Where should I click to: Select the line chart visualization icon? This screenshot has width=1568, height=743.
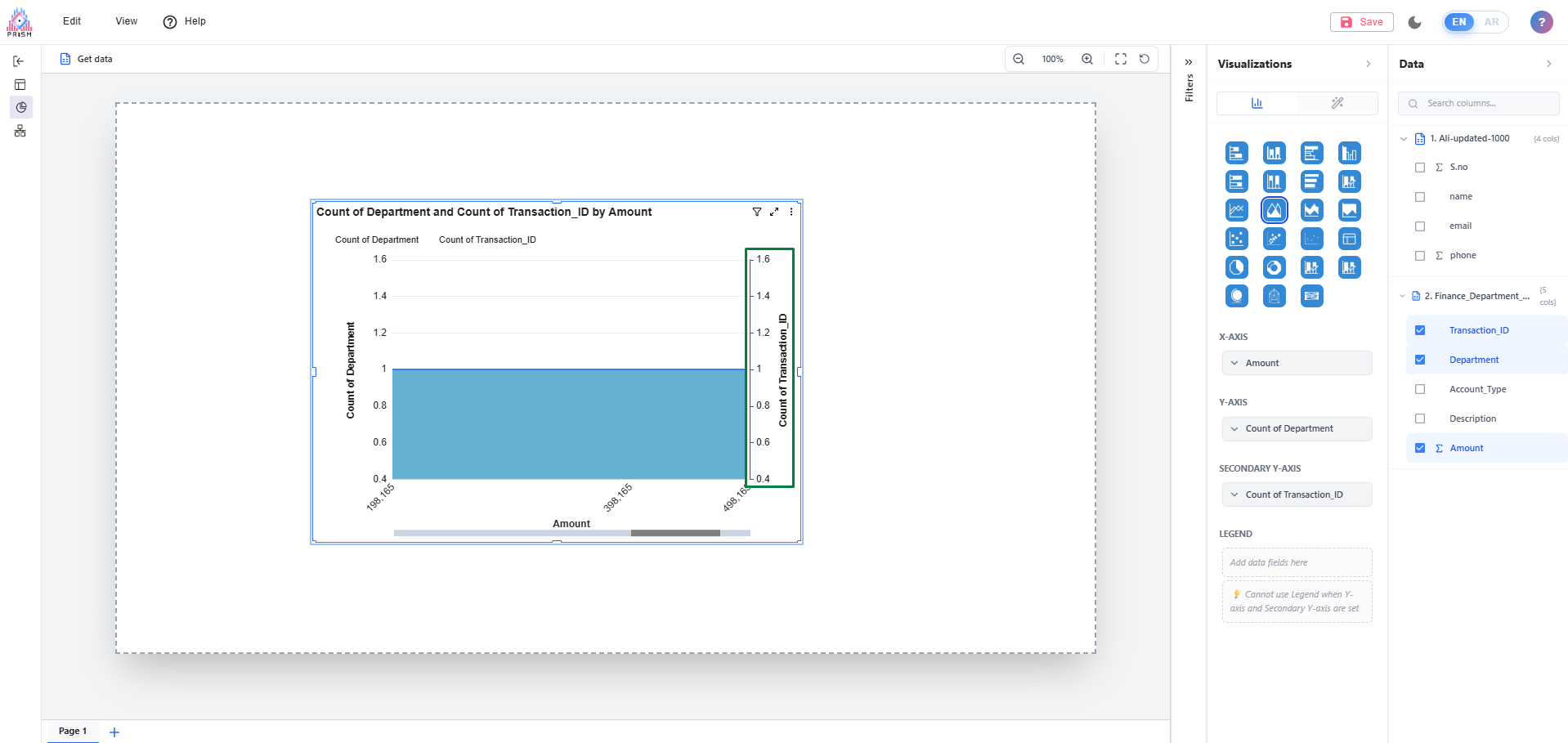(1236, 210)
